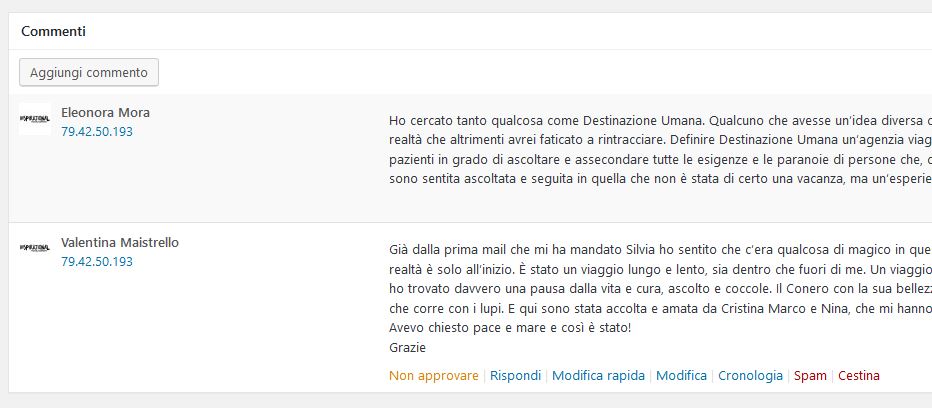Click the Aggiungi commento button
The height and width of the screenshot is (408, 932).
coord(89,73)
